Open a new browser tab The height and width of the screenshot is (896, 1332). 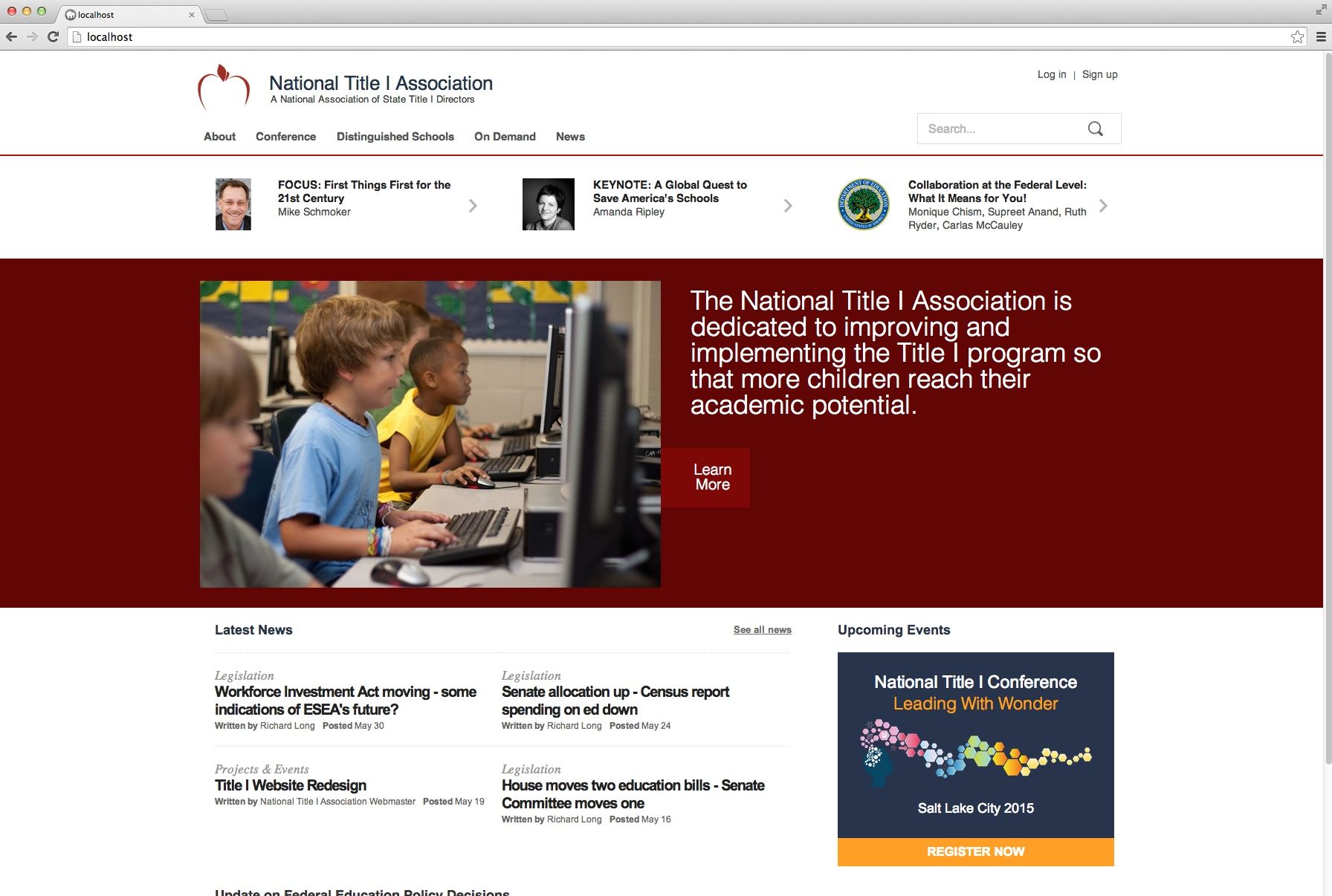click(216, 15)
